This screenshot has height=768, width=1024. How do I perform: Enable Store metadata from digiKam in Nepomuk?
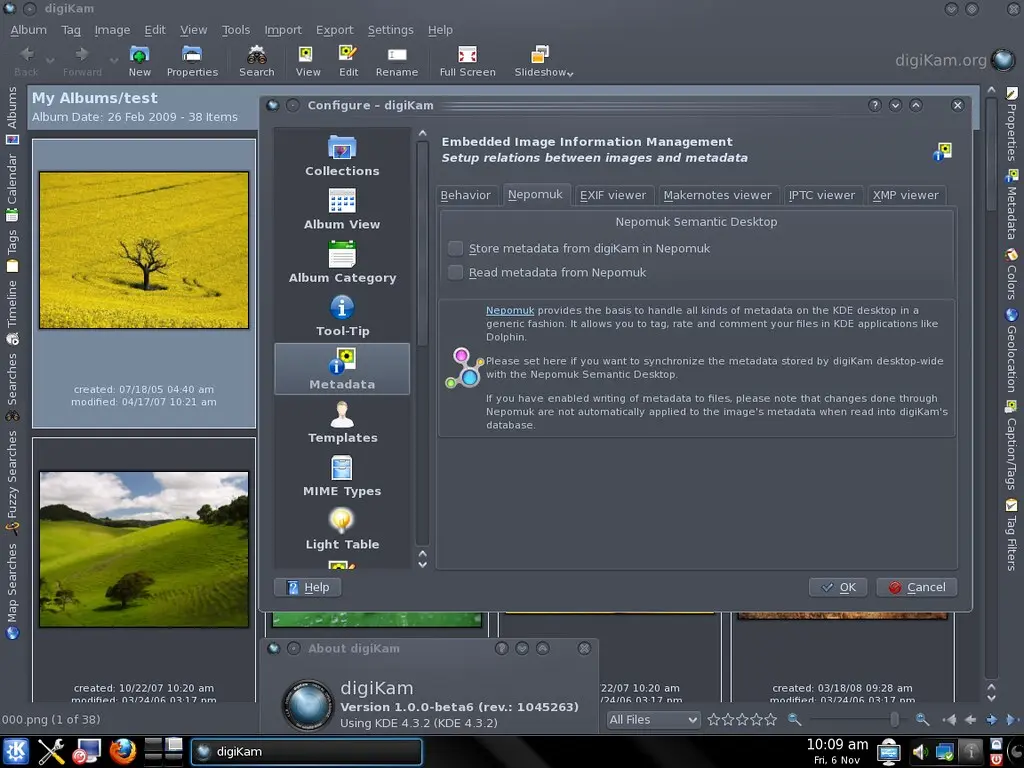coord(456,248)
